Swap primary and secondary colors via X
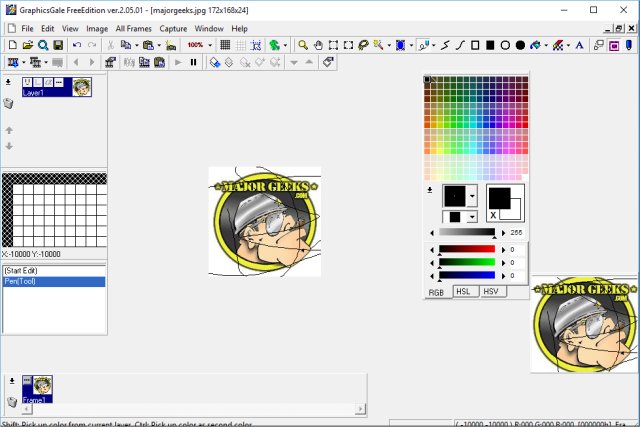Viewport: 640px width, 427px height. [493, 215]
